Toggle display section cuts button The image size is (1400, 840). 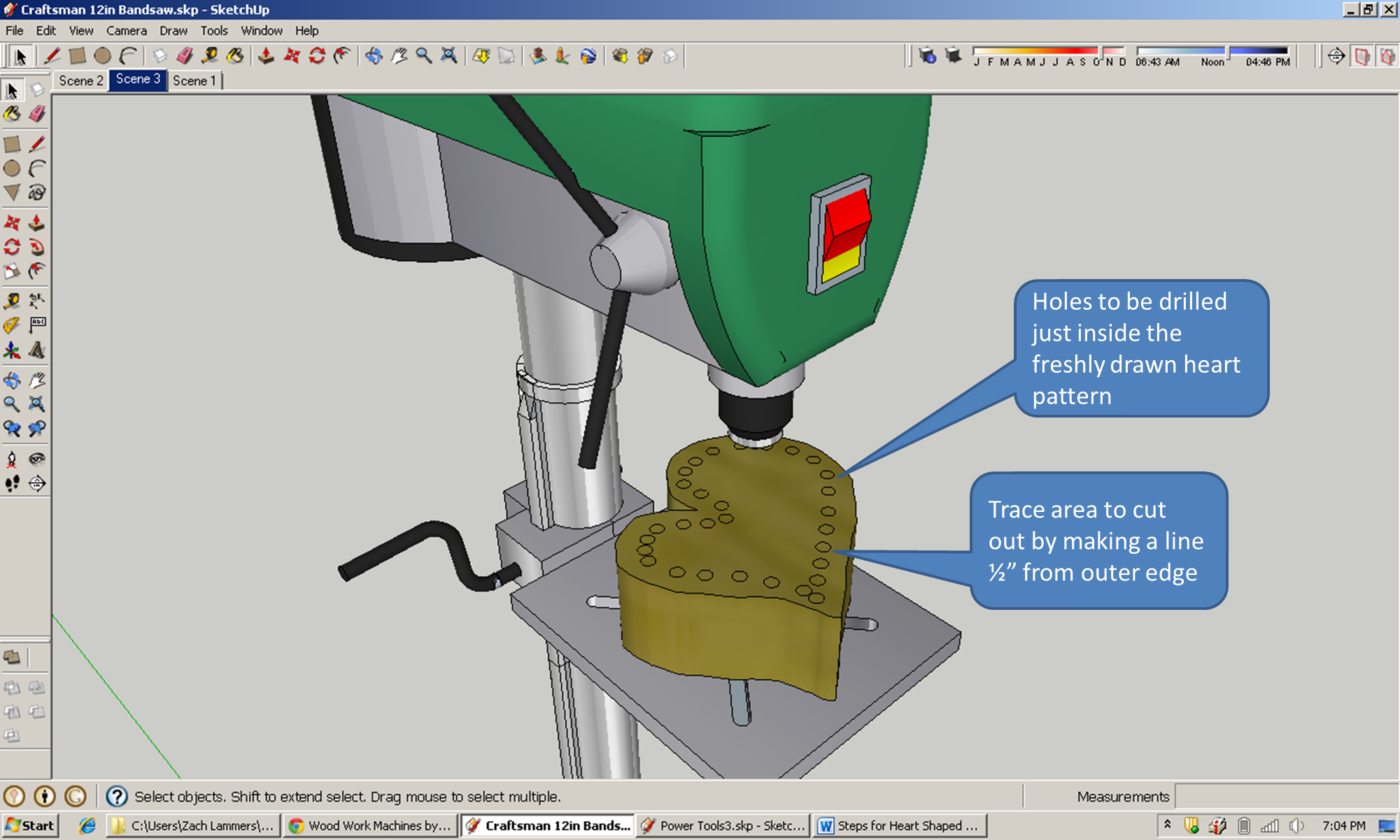(x=1387, y=56)
